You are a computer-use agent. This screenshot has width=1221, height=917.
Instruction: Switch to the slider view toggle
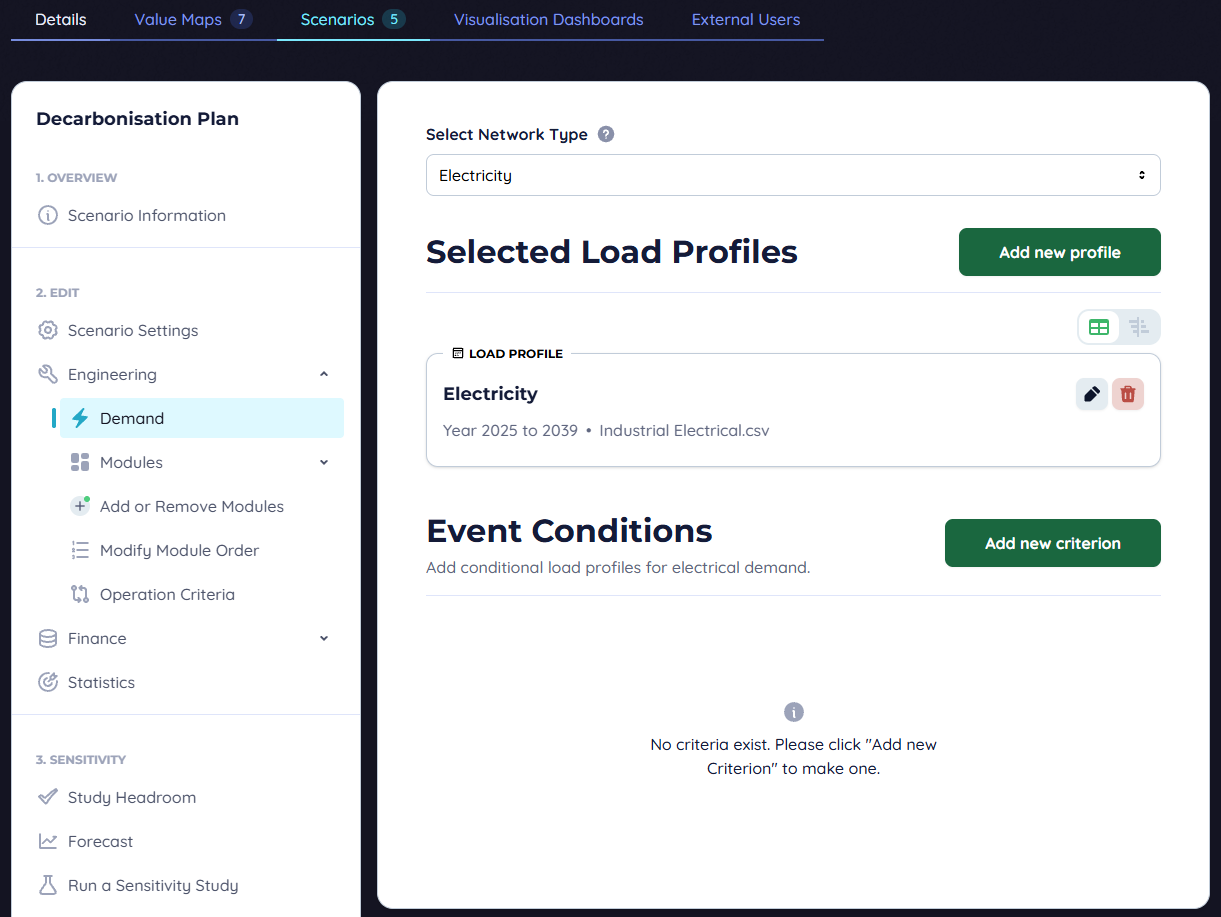click(x=1139, y=327)
